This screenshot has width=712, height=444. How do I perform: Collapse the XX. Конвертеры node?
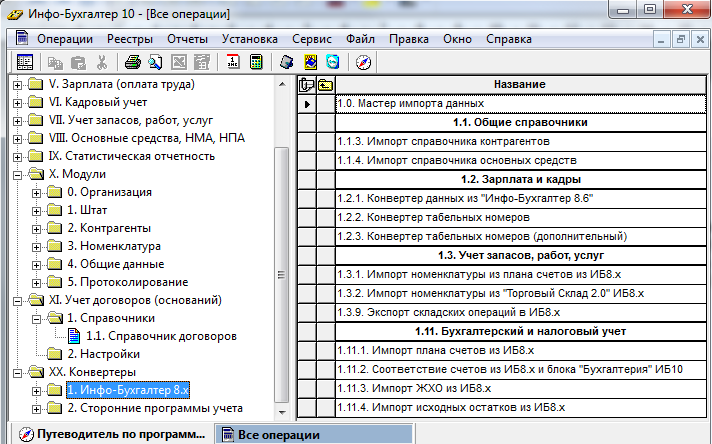pos(17,373)
